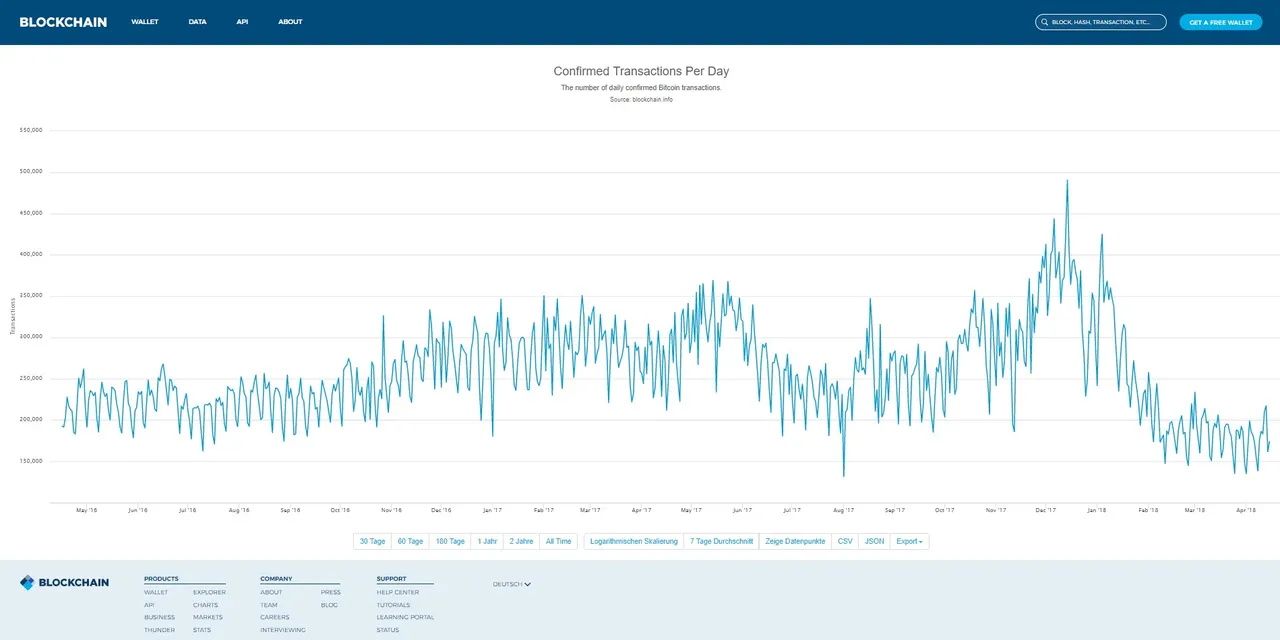Click the Blockchain logo in the footer
1280x640 pixels.
point(64,582)
